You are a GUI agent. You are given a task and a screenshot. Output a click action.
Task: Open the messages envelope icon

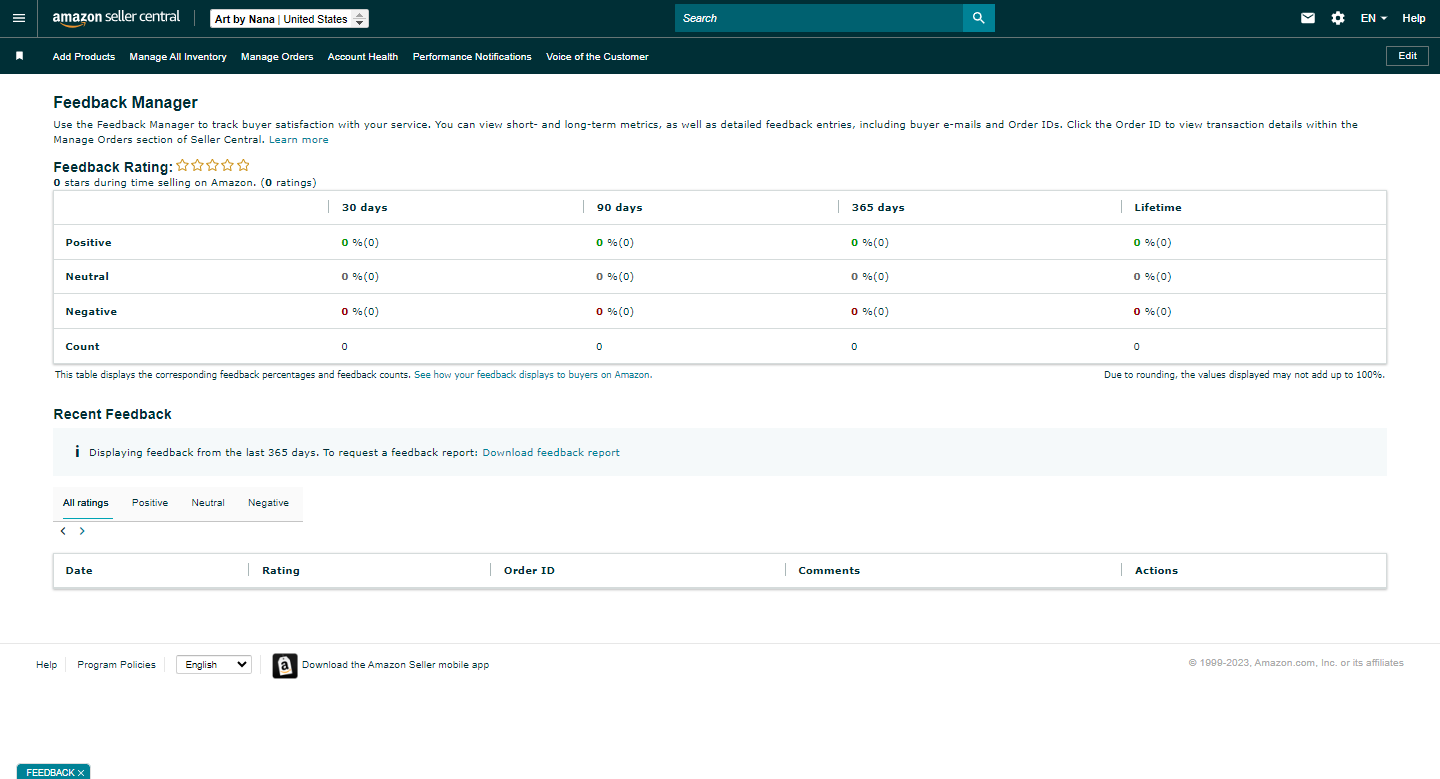pyautogui.click(x=1308, y=18)
